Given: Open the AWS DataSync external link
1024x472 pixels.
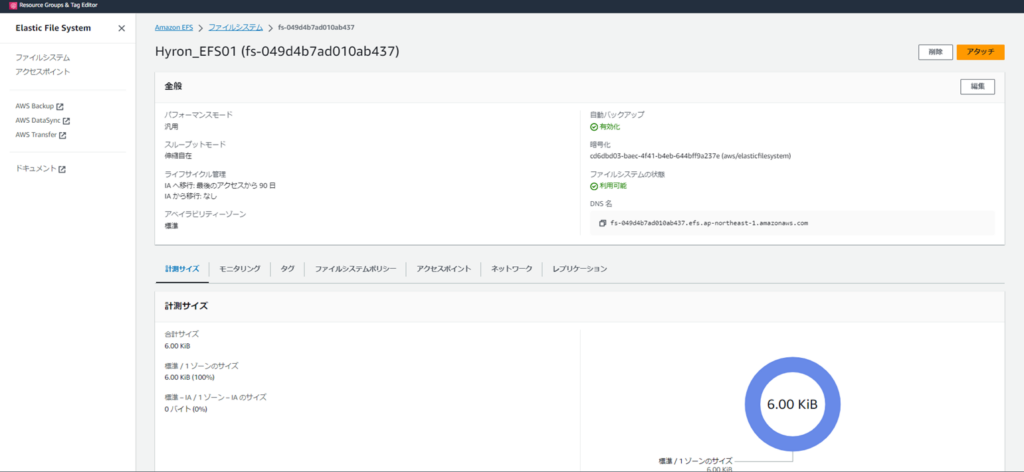Looking at the screenshot, I should [42, 121].
